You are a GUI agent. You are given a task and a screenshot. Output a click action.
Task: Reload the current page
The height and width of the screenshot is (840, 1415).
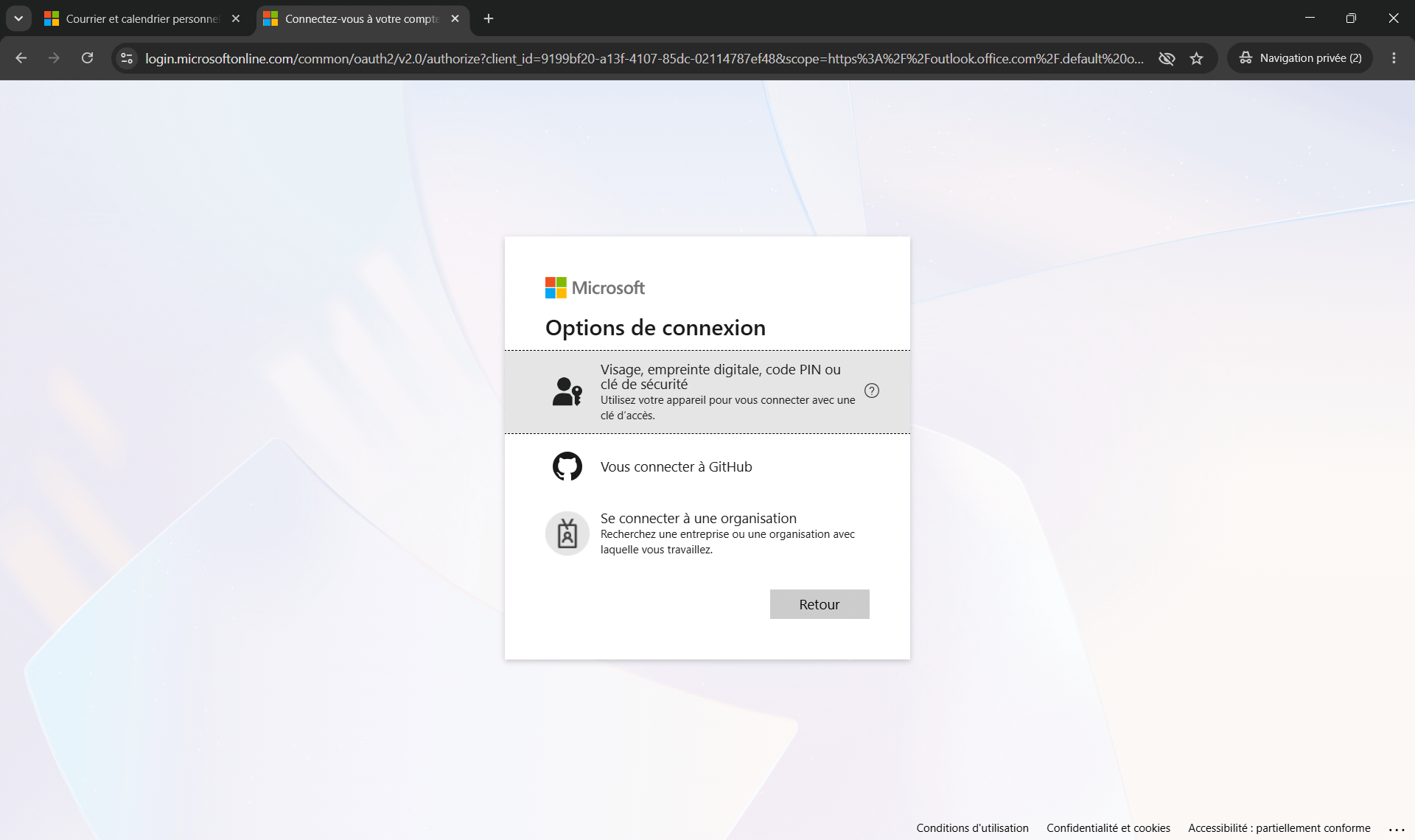coord(87,58)
